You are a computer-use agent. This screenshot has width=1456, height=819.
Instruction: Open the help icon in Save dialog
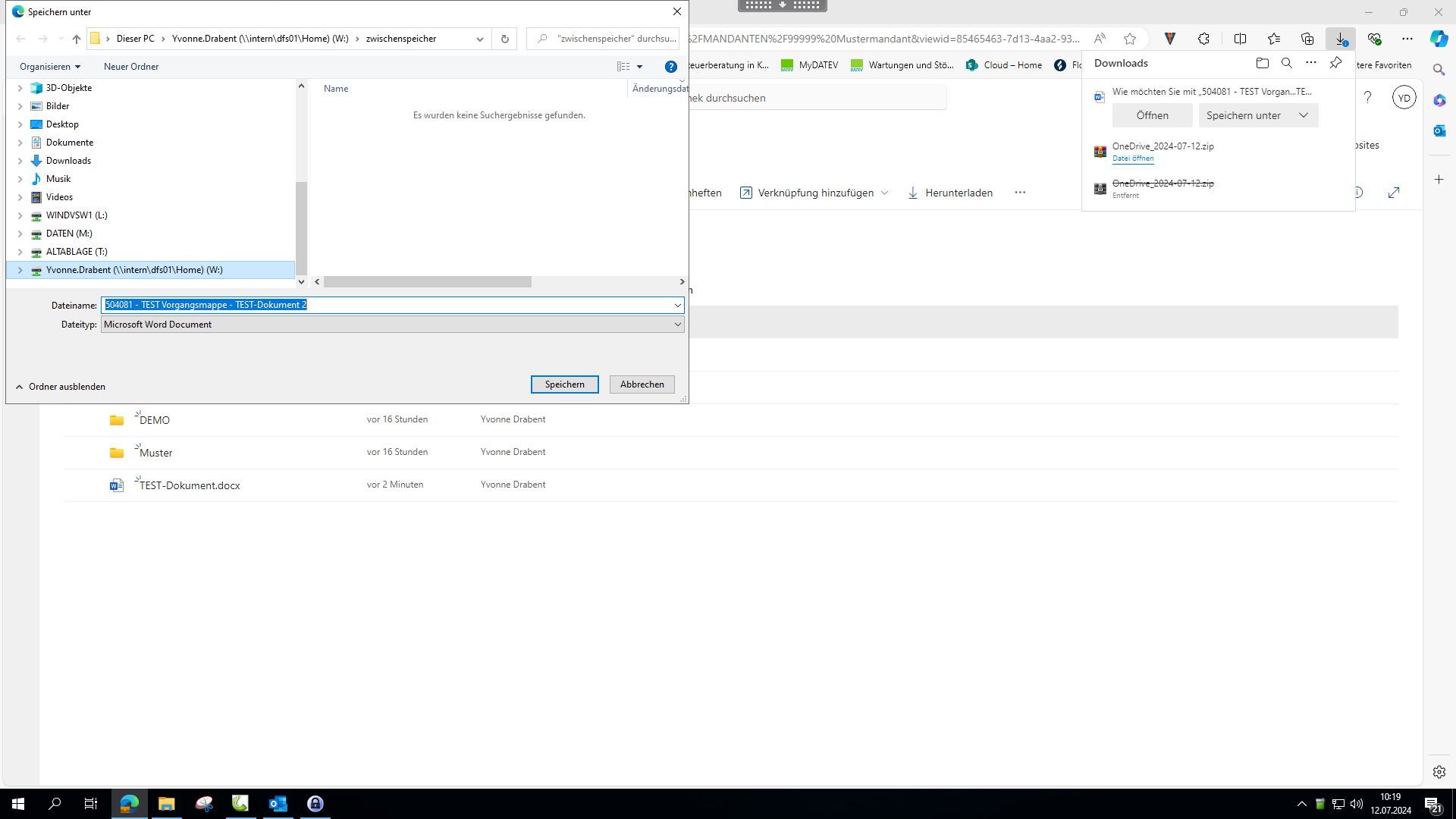[x=670, y=67]
